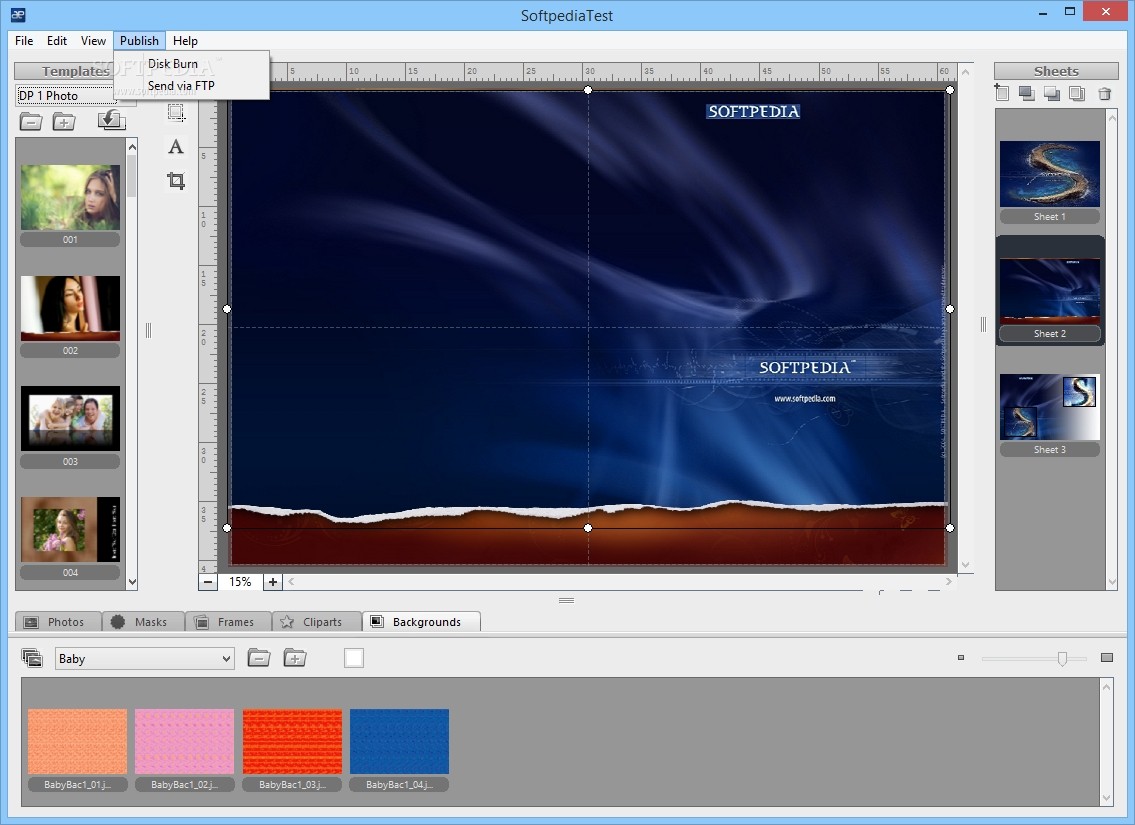Click the backgrounds panel scroll down arrow
Image resolution: width=1135 pixels, height=825 pixels.
click(x=1106, y=799)
